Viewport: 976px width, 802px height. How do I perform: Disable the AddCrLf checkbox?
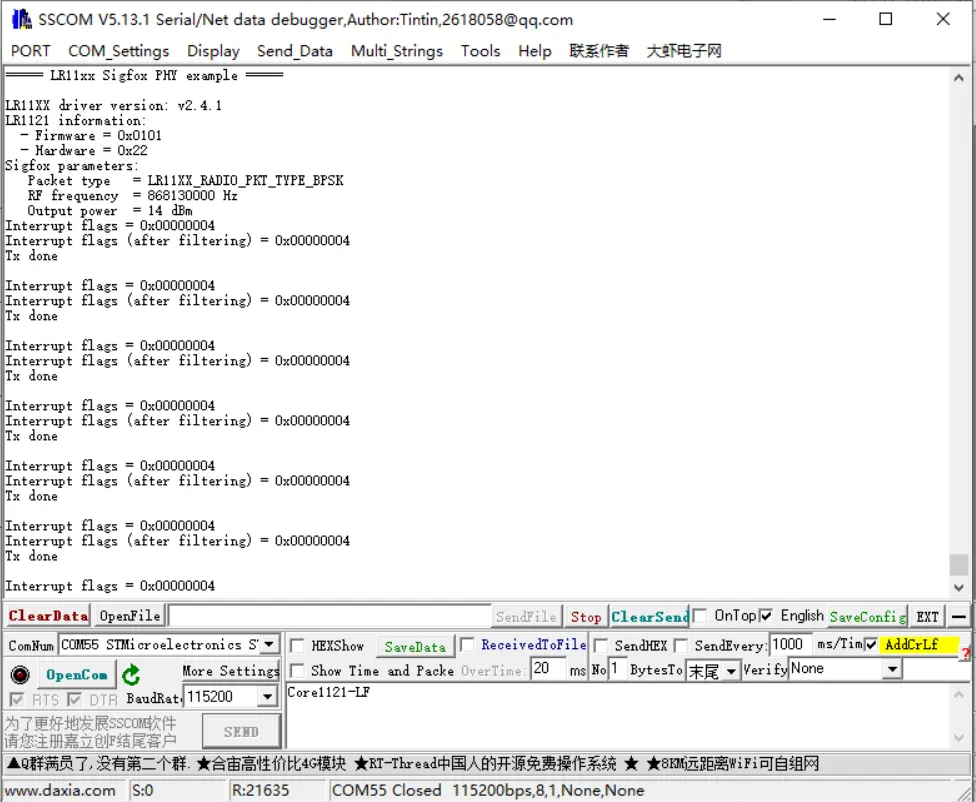click(871, 645)
